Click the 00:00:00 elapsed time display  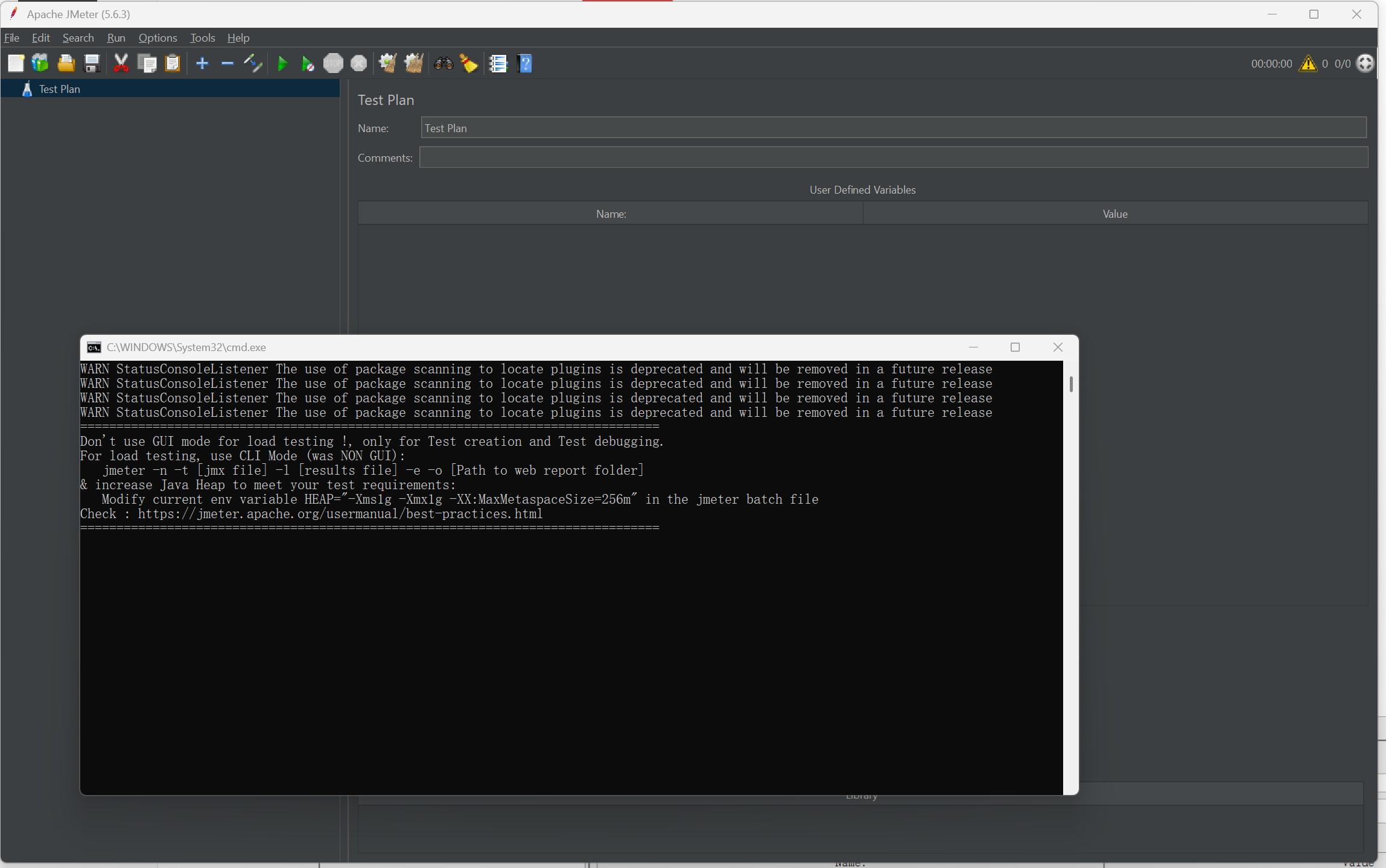1271,63
